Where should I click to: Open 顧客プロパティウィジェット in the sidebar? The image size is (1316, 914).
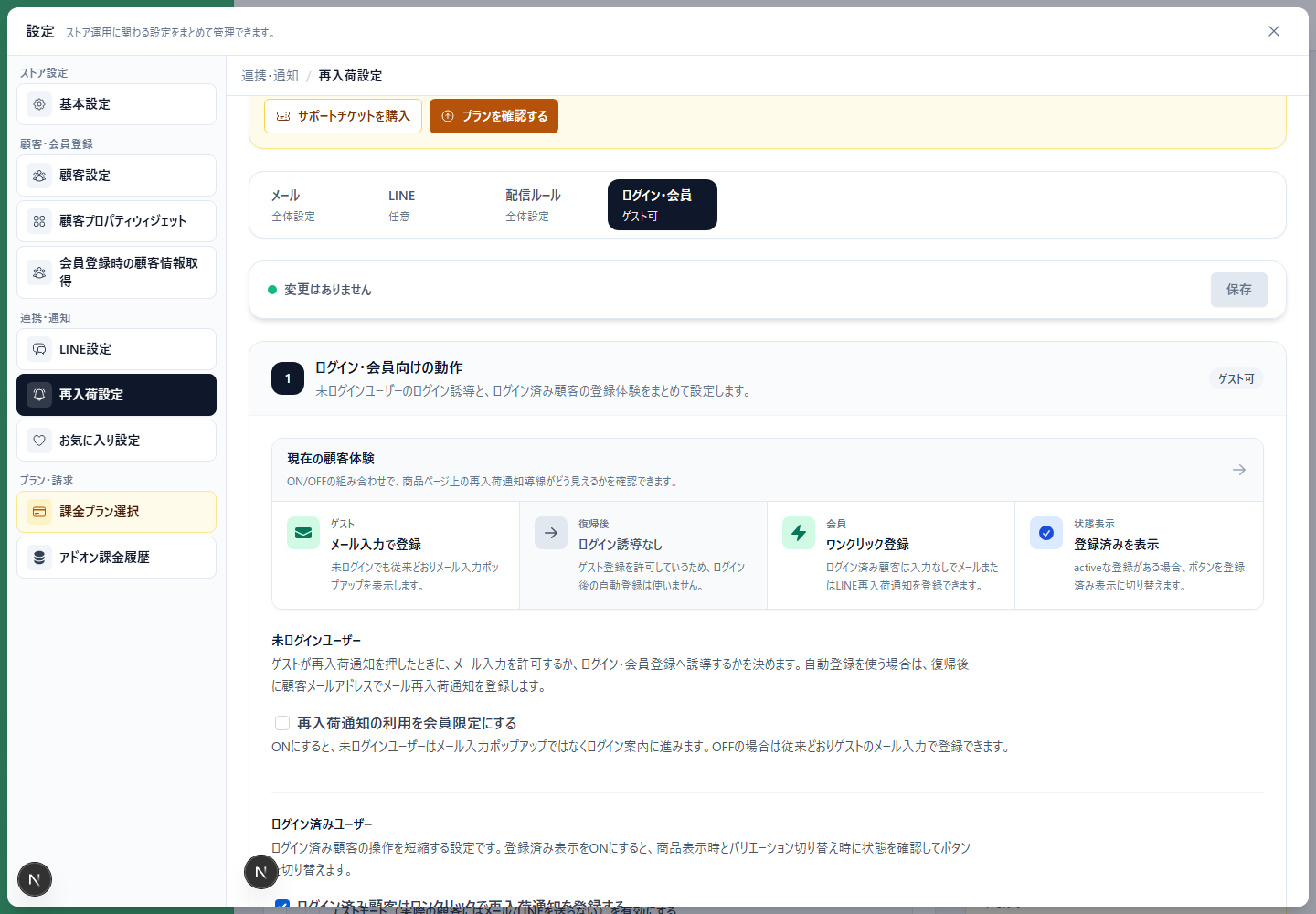click(x=116, y=221)
